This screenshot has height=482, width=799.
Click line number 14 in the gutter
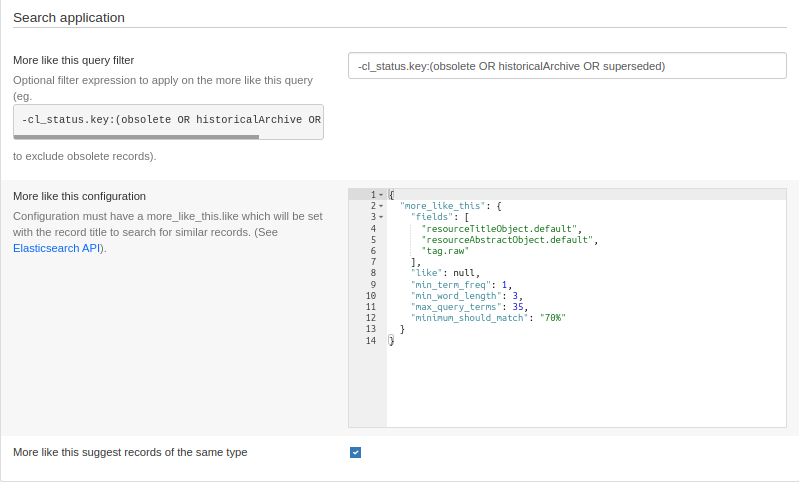click(x=371, y=341)
